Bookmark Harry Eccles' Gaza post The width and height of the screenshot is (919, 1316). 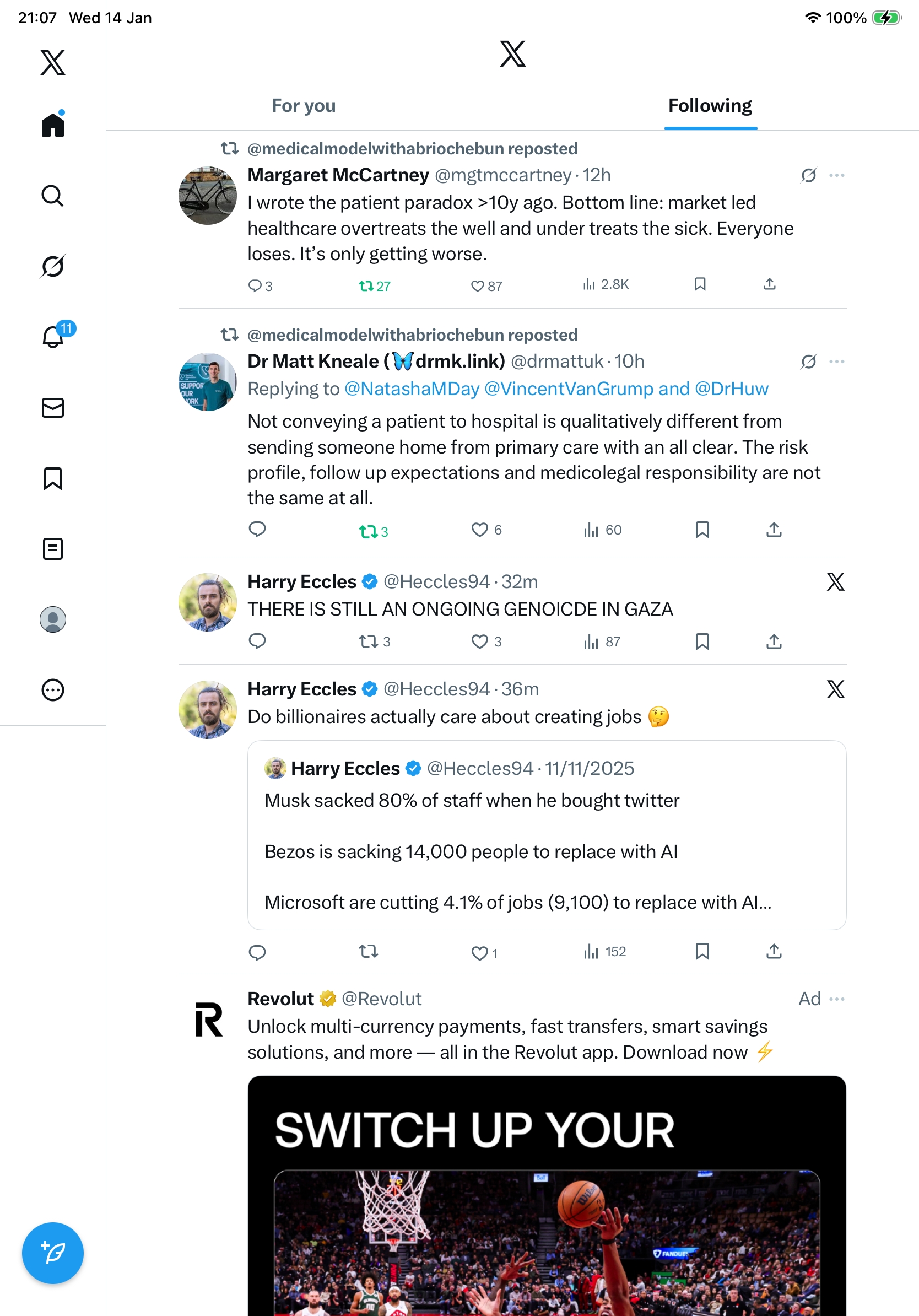tap(702, 641)
